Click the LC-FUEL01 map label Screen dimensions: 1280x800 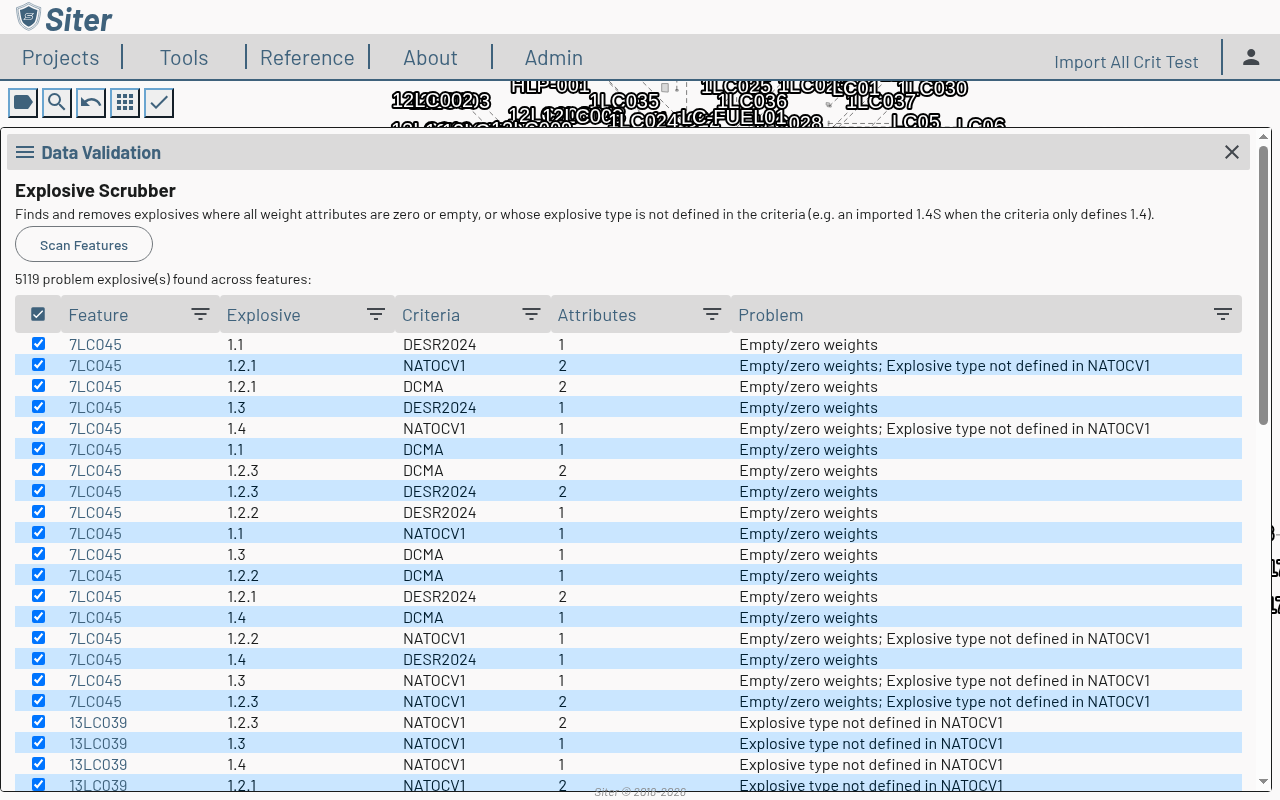click(734, 117)
